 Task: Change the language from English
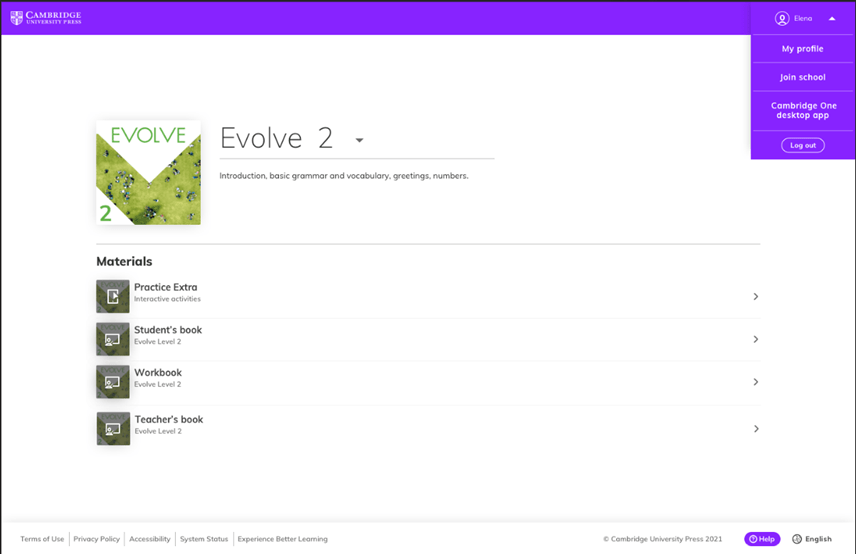pyautogui.click(x=818, y=539)
